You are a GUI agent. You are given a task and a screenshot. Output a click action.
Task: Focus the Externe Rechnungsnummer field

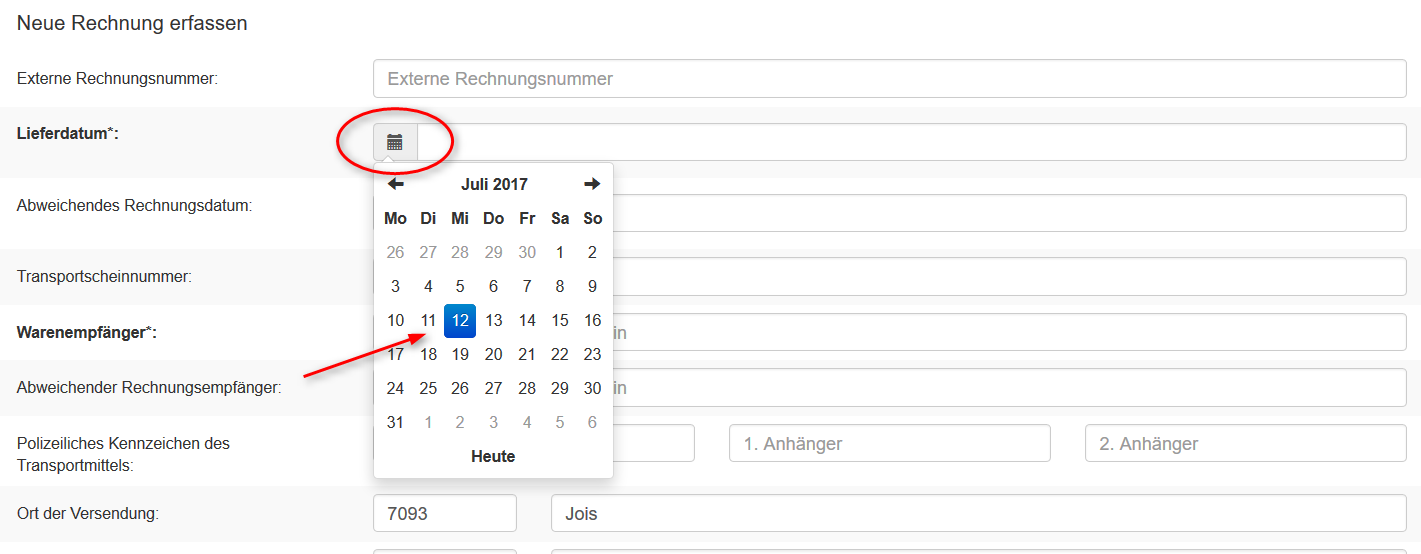tap(889, 79)
